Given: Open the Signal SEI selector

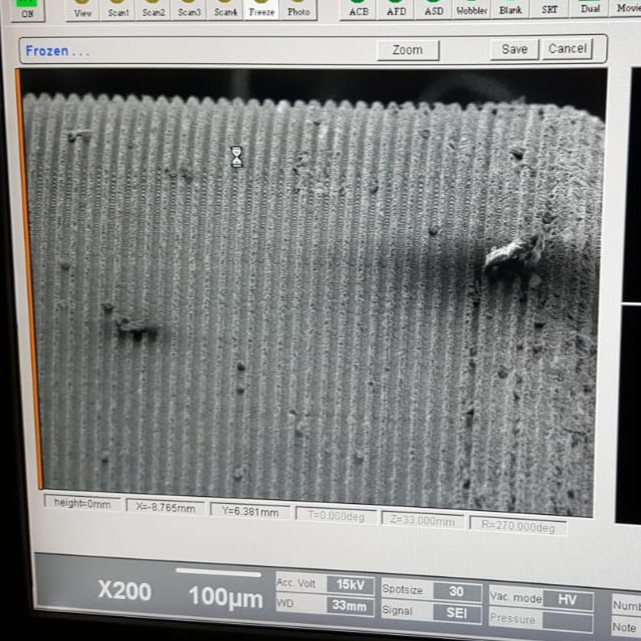Looking at the screenshot, I should pos(455,611).
